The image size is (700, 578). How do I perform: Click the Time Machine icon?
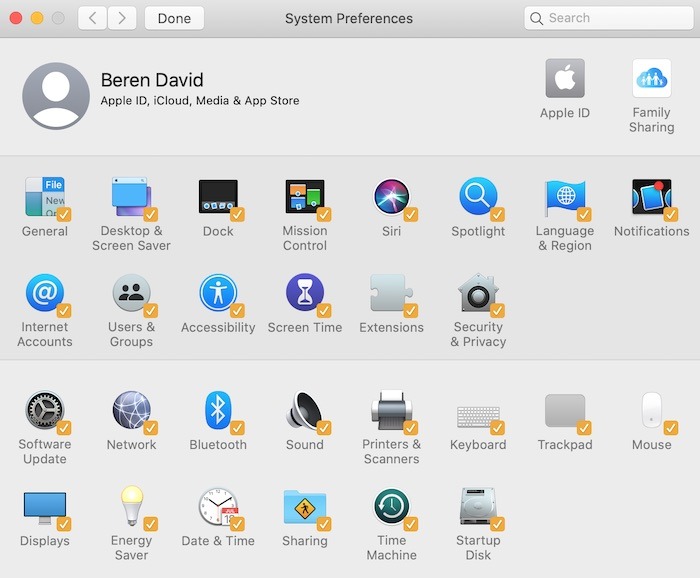(392, 506)
